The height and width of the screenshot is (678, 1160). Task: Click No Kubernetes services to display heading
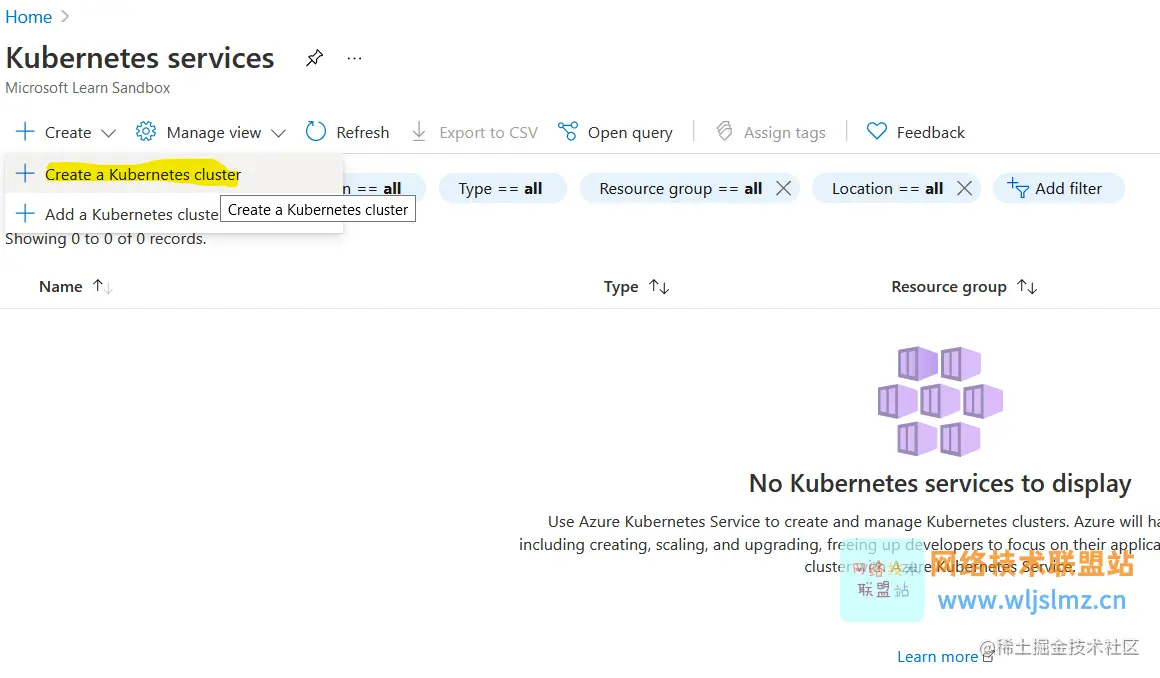[940, 483]
